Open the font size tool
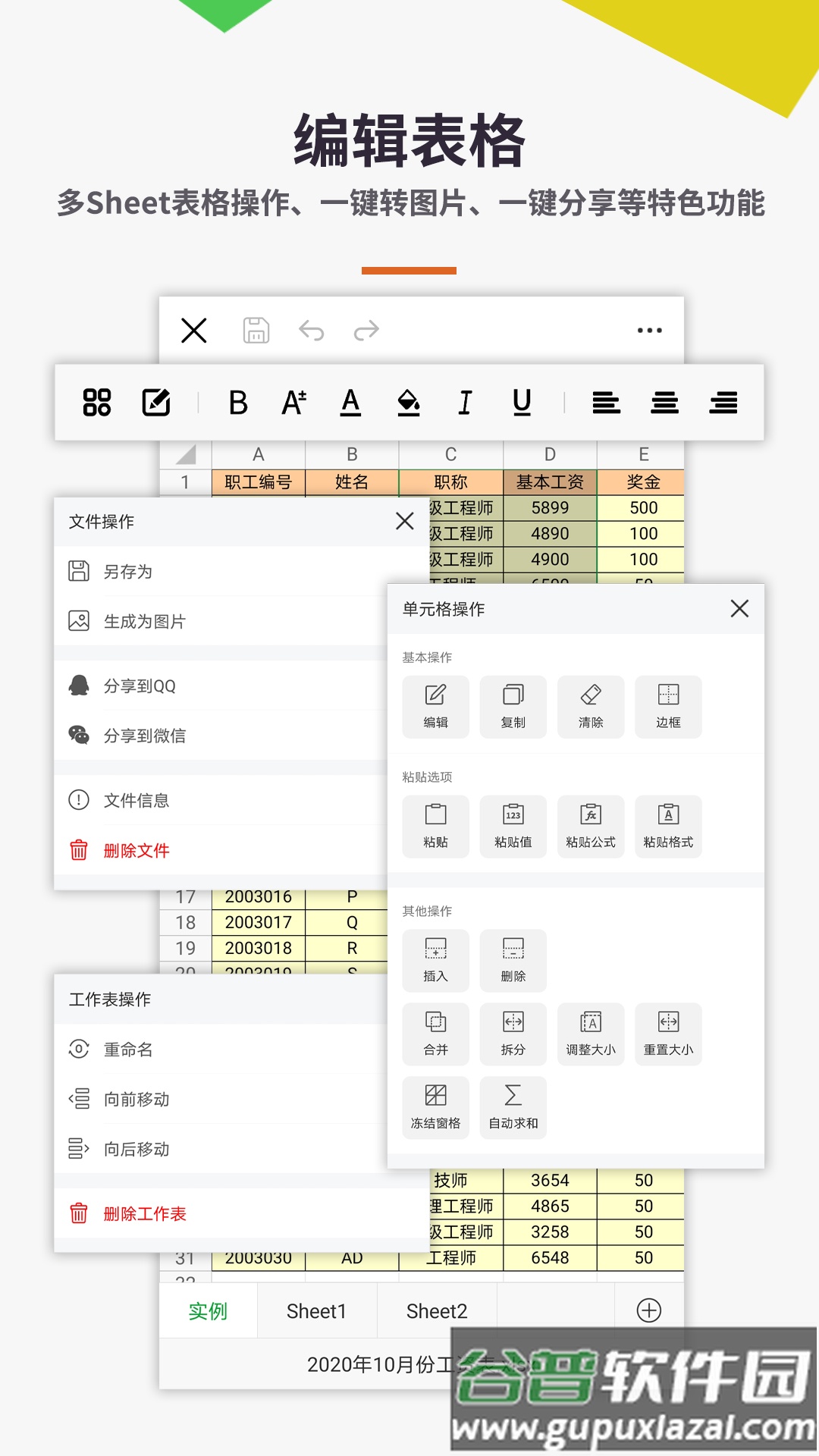Image resolution: width=819 pixels, height=1456 pixels. coord(294,403)
